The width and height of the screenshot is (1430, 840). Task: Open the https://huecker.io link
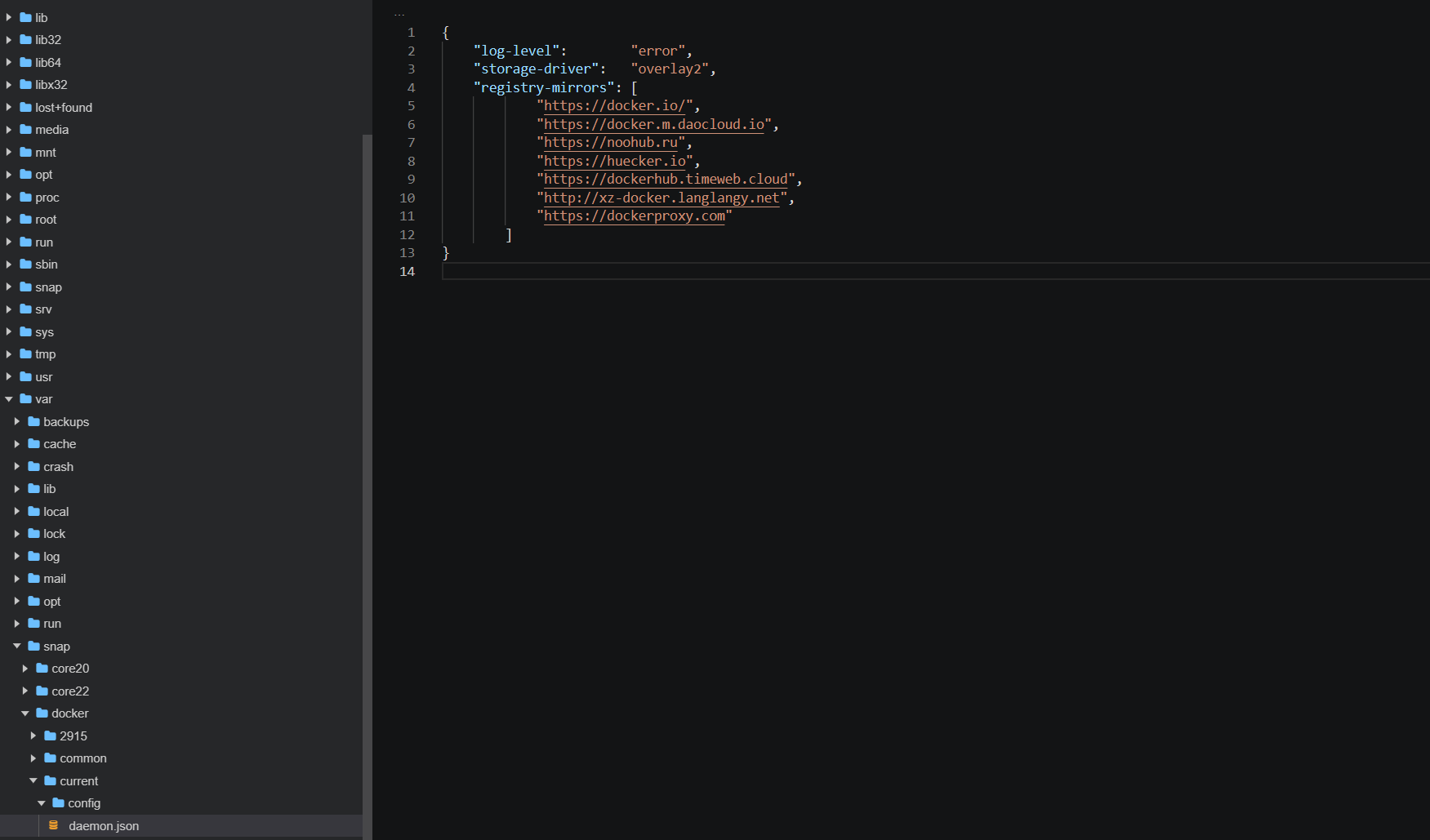[x=615, y=161]
